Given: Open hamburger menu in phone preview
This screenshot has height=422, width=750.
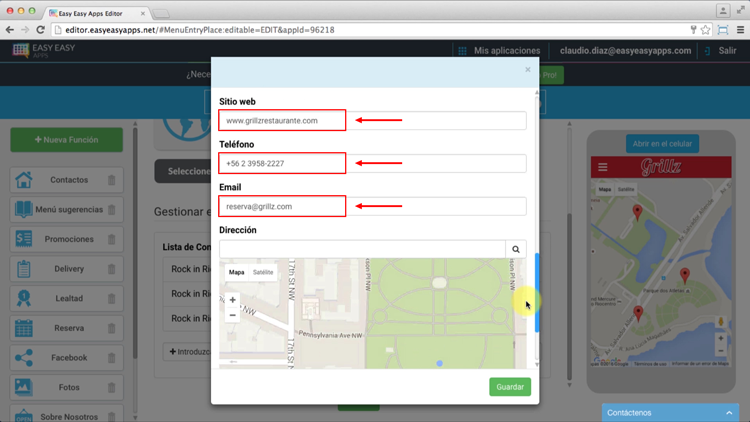Looking at the screenshot, I should (603, 167).
